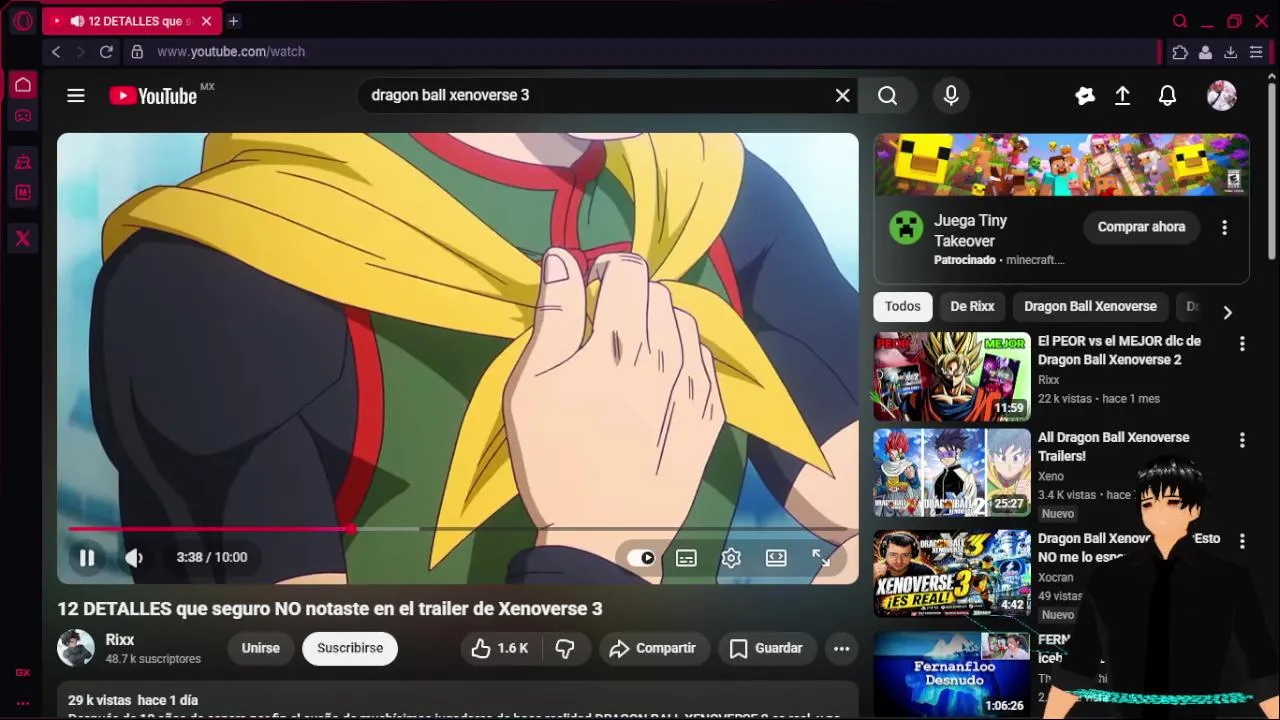This screenshot has width=1280, height=720.
Task: Select the Dragon Ball Xenoverse chip
Action: click(1090, 306)
